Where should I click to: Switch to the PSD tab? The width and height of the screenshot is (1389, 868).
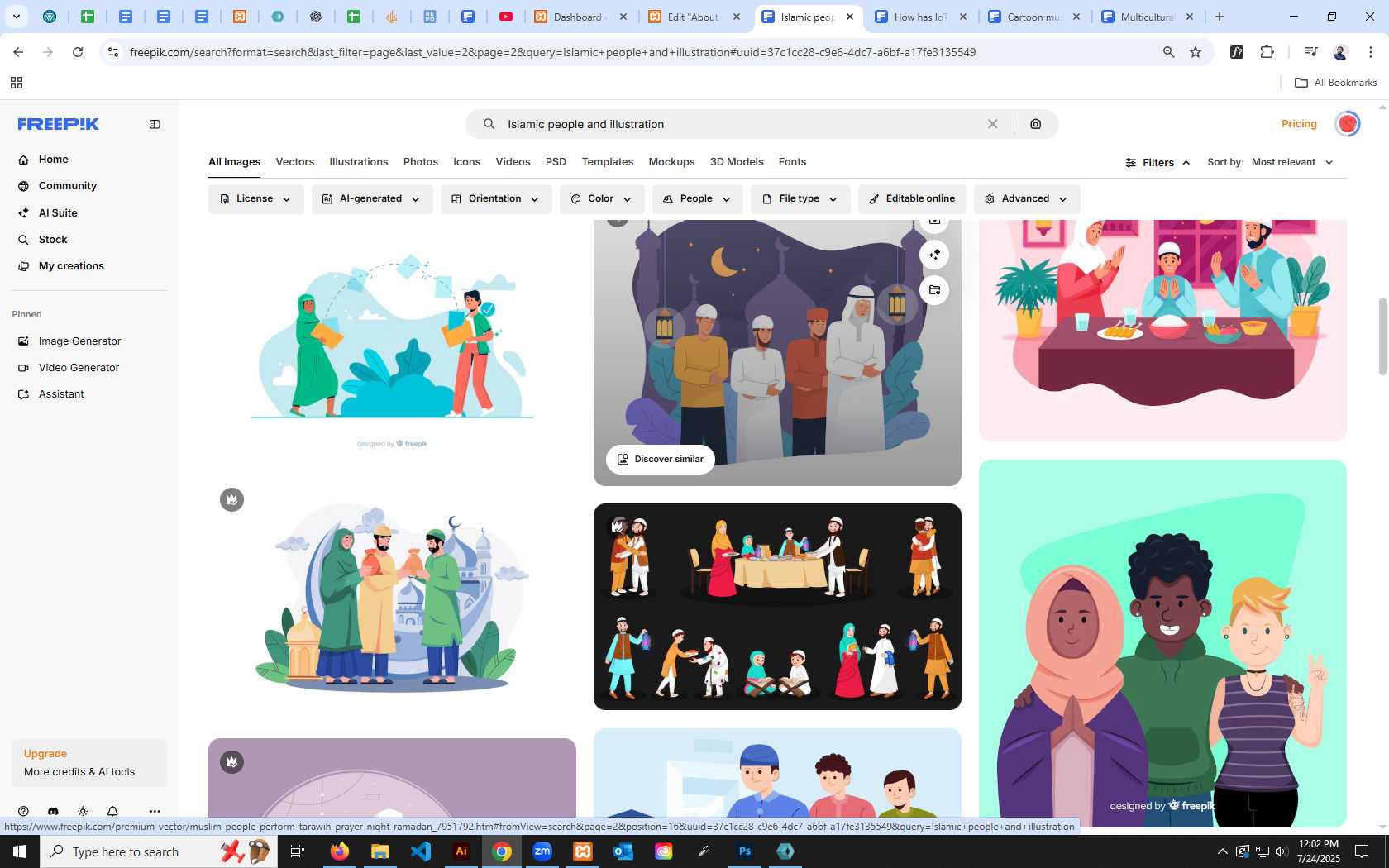(x=556, y=162)
